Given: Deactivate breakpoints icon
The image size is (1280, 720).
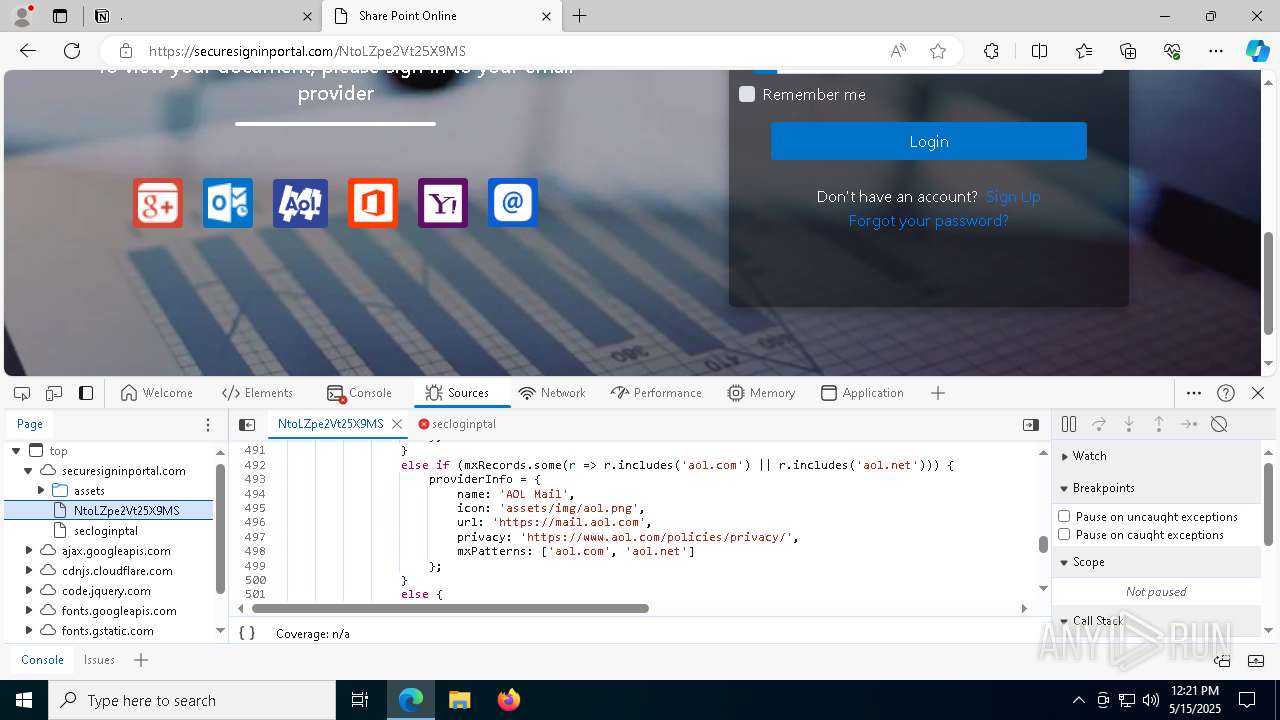Looking at the screenshot, I should 1219,424.
